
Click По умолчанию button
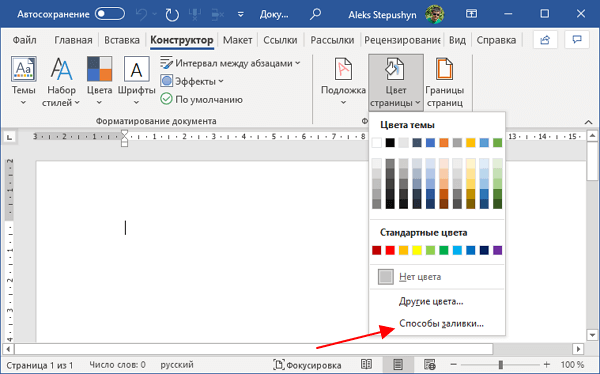(202, 99)
